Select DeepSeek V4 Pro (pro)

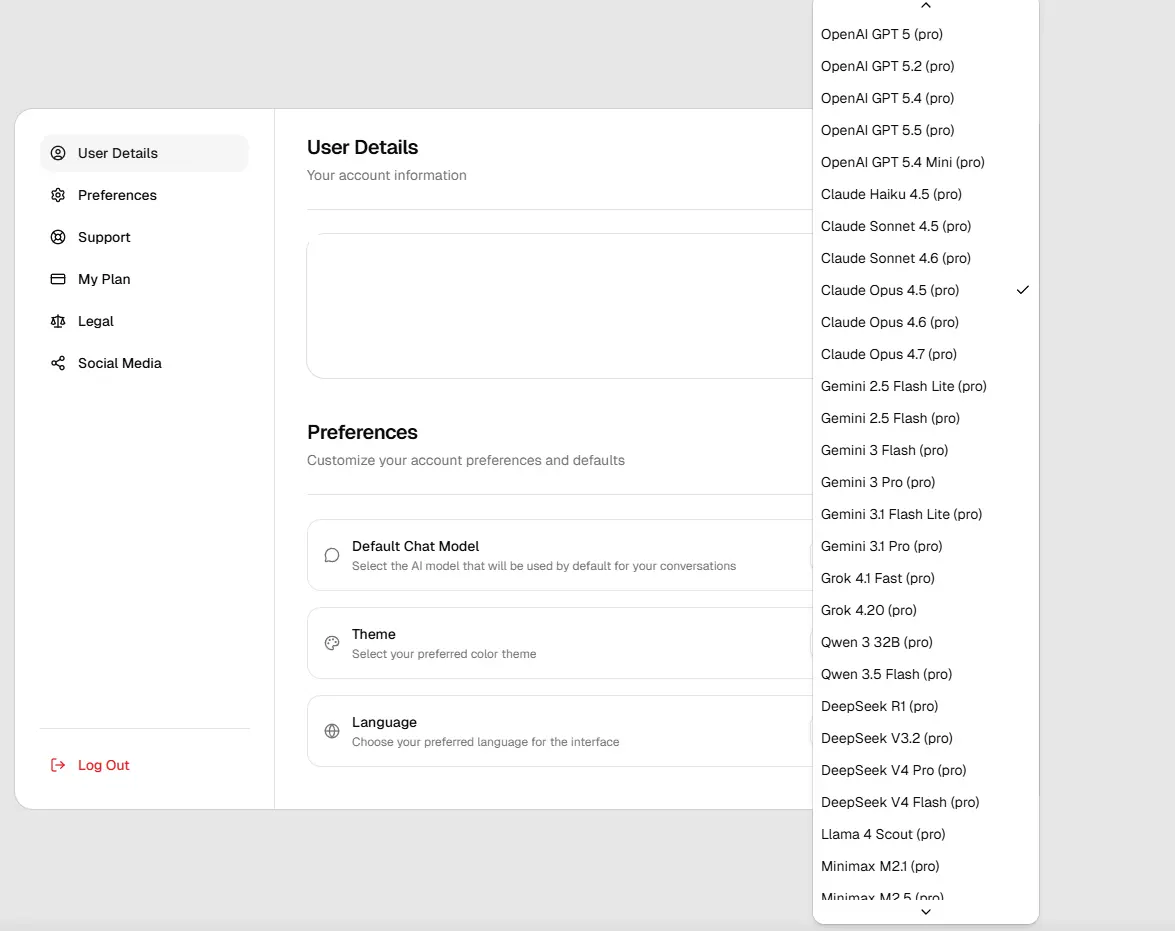coord(925,770)
